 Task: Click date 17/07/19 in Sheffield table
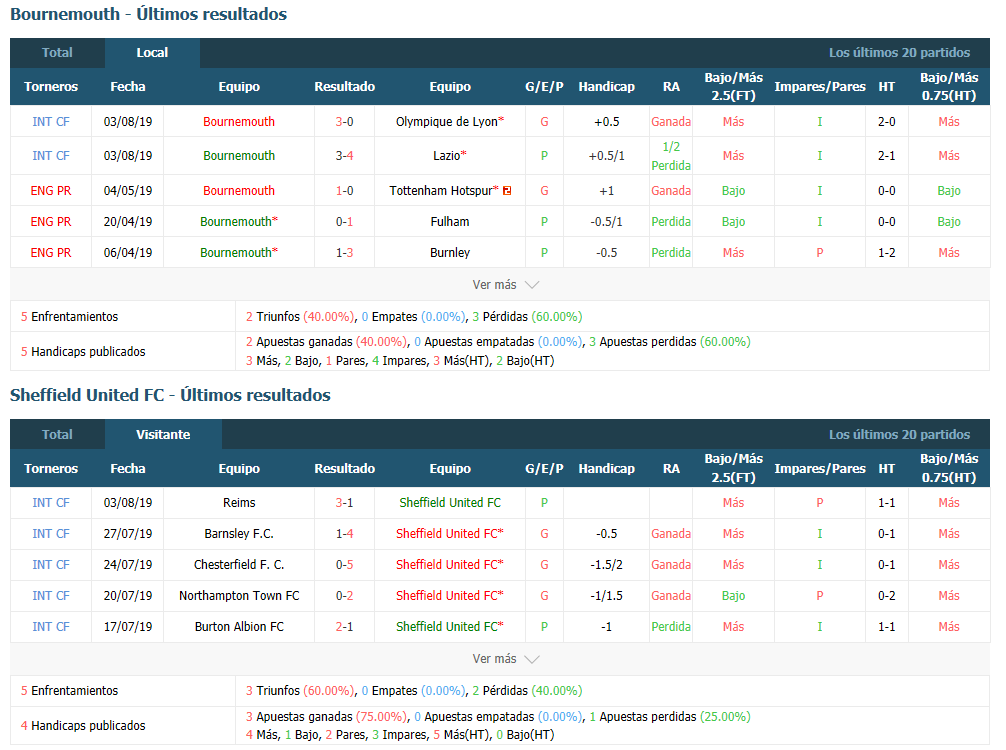pos(128,627)
